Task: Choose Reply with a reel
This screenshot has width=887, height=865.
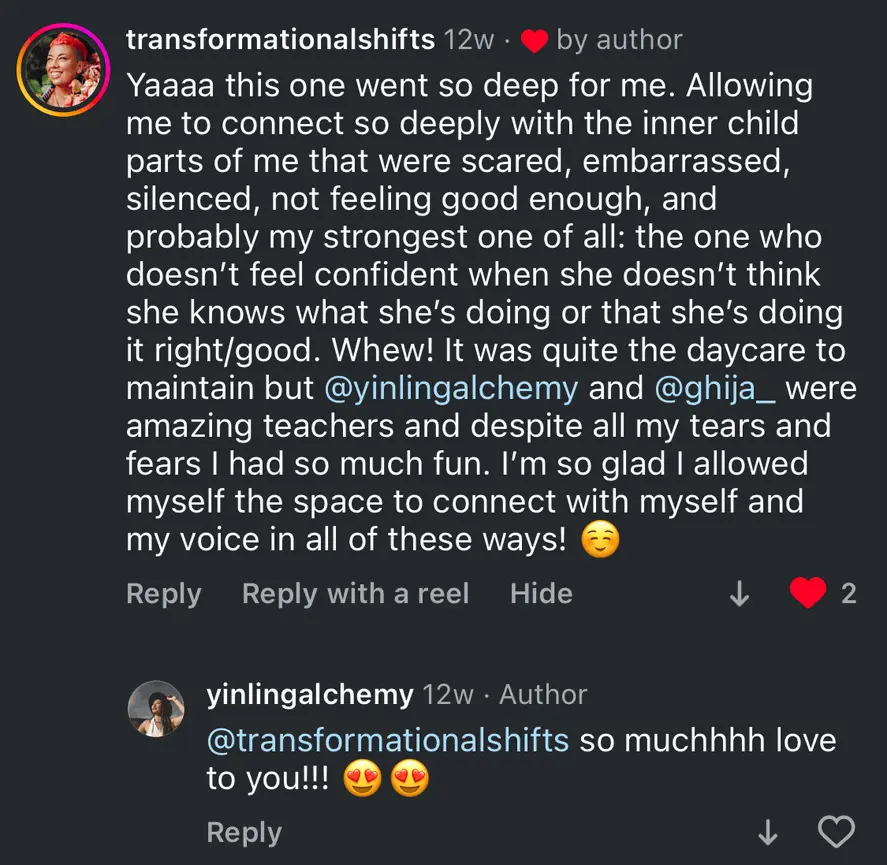Action: 356,593
